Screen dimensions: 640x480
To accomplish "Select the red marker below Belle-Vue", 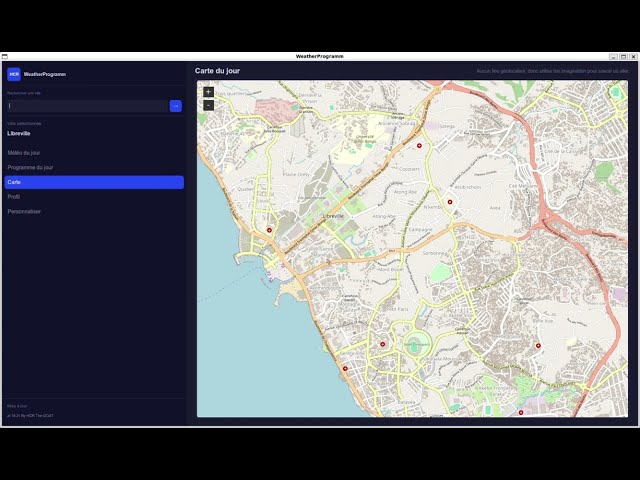I will click(538, 346).
